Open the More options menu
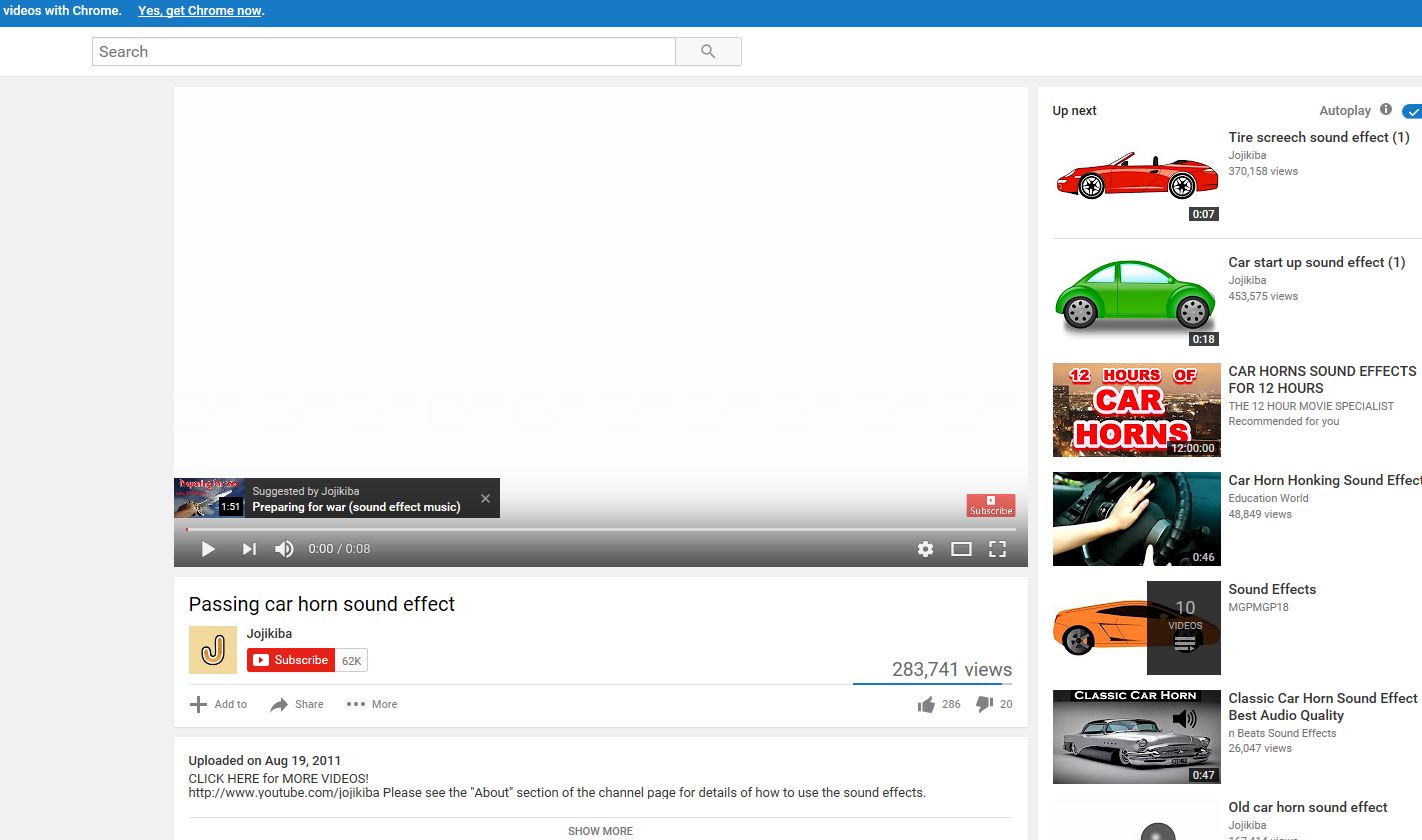 click(x=372, y=704)
